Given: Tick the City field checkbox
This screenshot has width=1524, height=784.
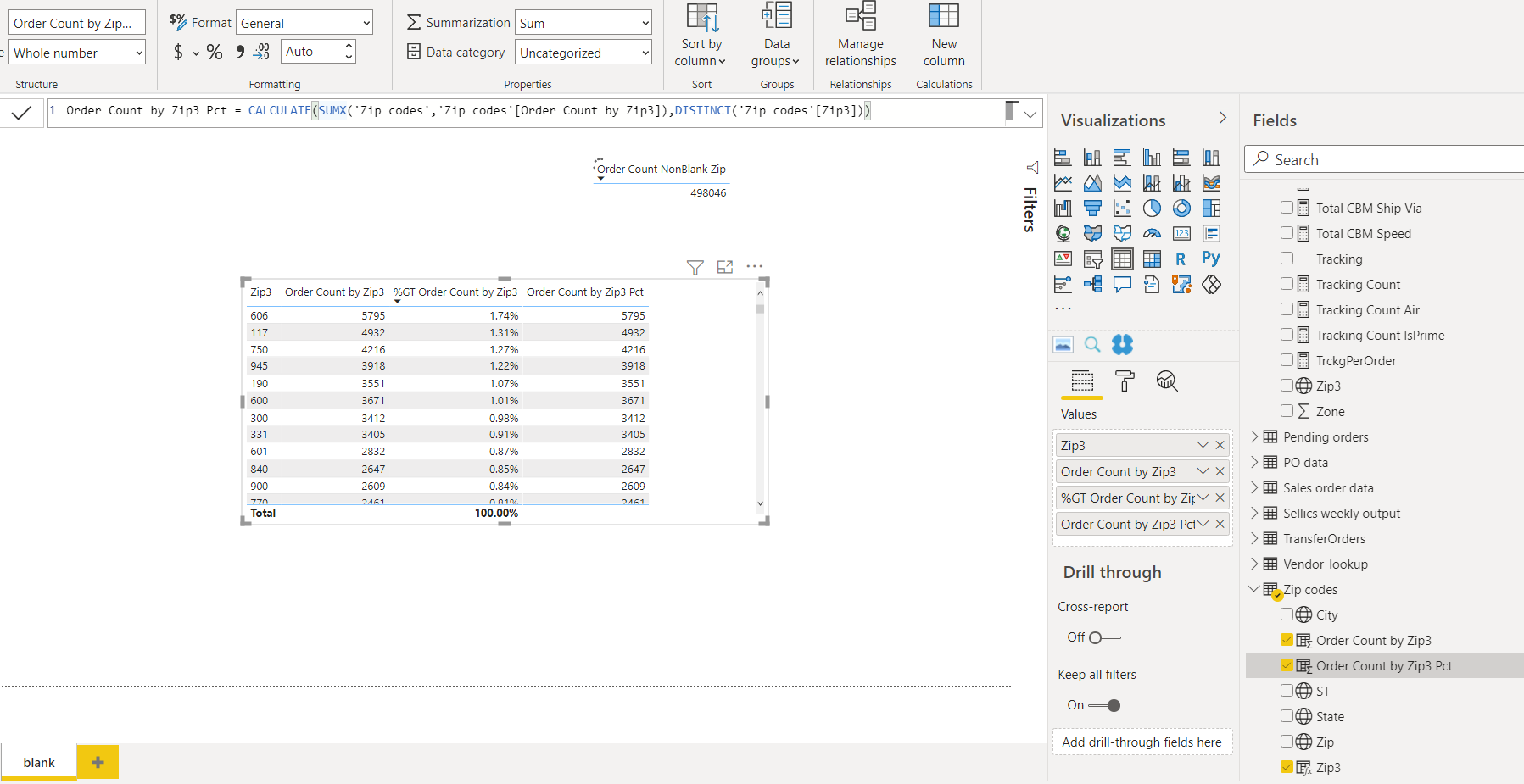Looking at the screenshot, I should tap(1287, 614).
